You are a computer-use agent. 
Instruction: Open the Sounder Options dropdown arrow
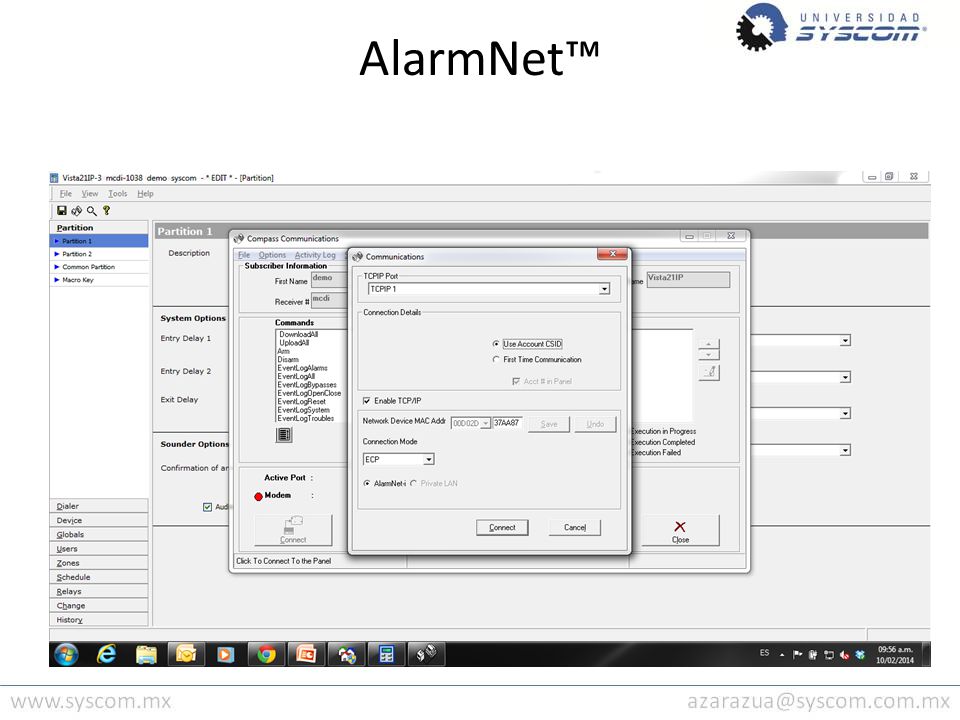pyautogui.click(x=845, y=451)
